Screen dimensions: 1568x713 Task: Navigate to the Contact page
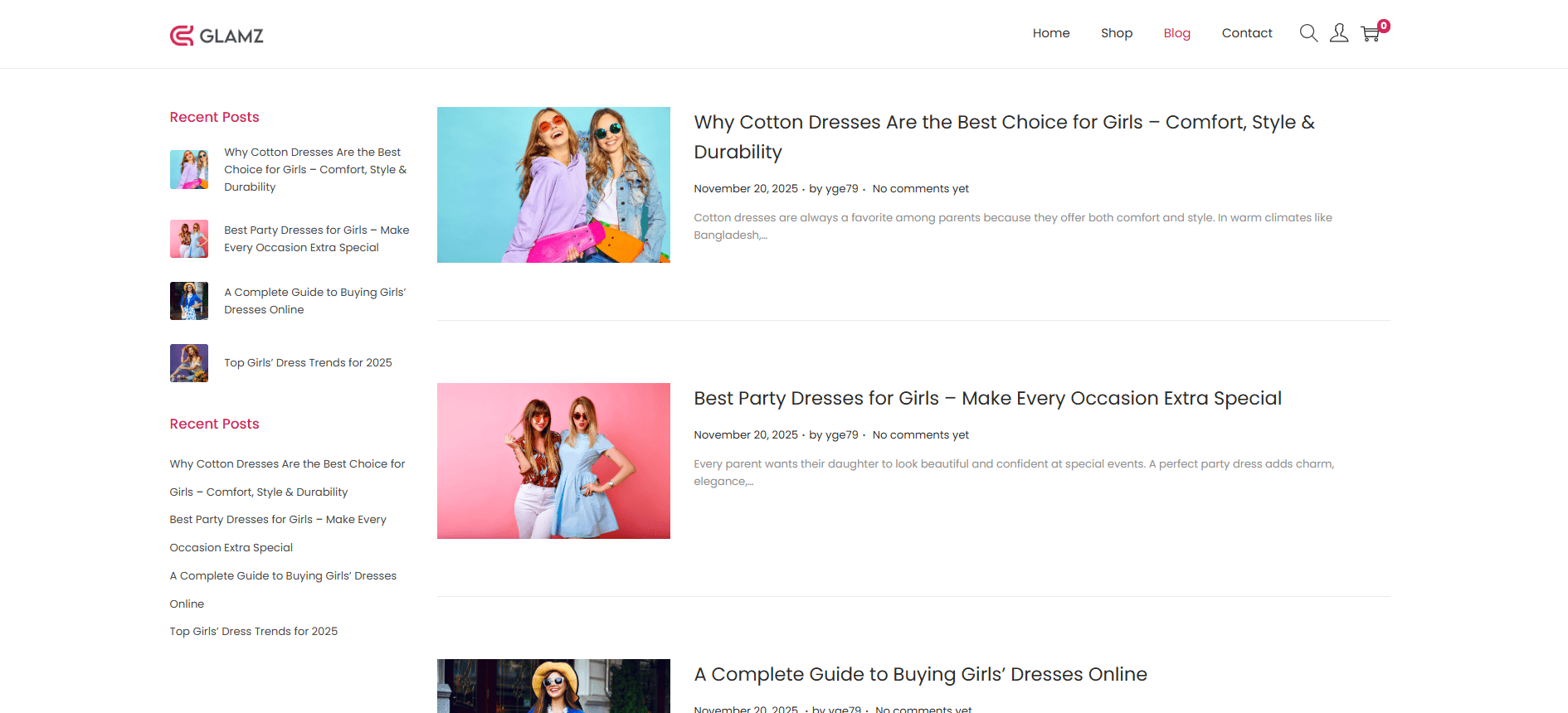tap(1246, 33)
